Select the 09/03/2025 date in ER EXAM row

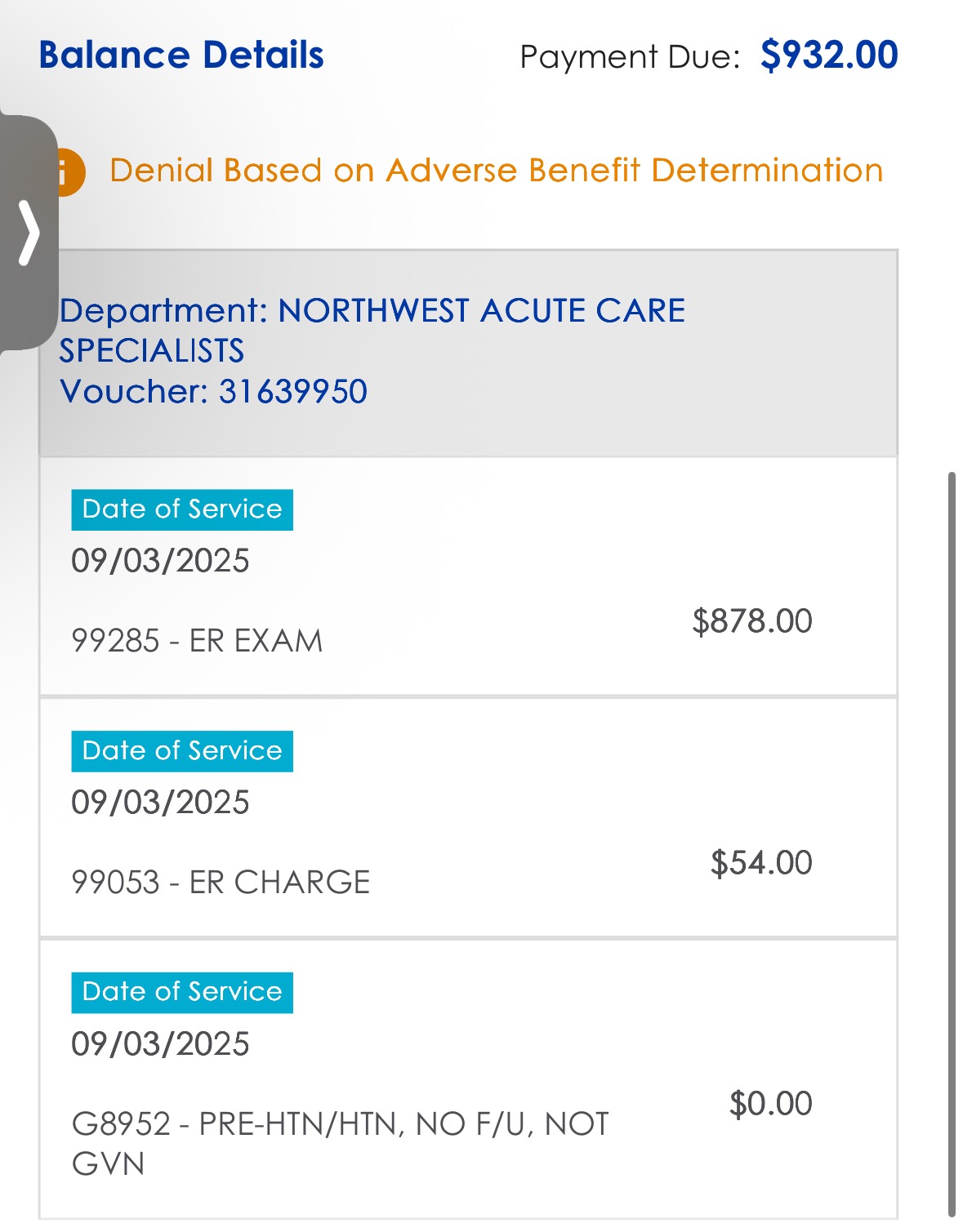tap(160, 561)
